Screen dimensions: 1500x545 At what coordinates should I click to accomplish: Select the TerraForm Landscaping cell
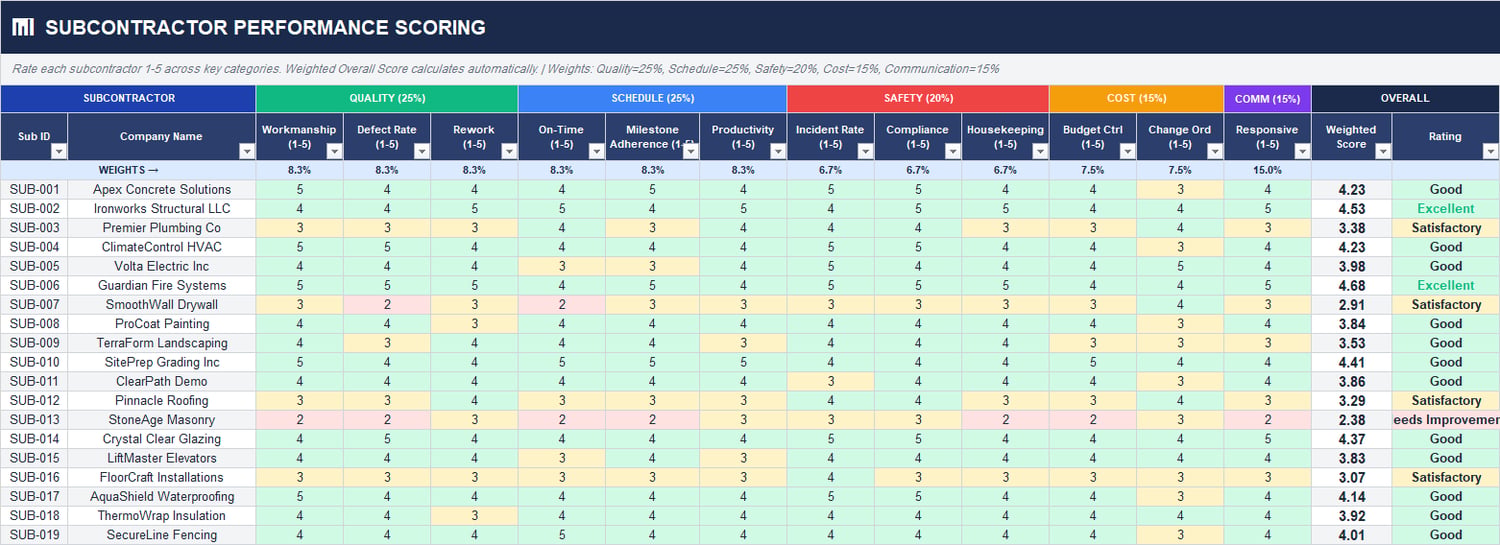[x=162, y=343]
